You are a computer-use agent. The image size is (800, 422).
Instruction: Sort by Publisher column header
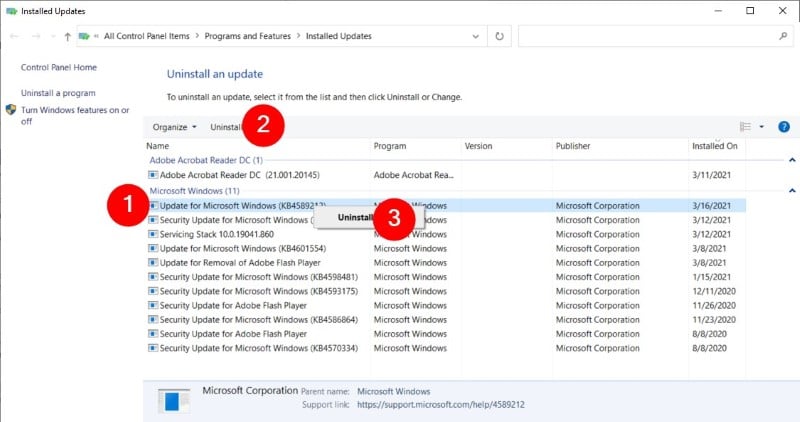573,146
